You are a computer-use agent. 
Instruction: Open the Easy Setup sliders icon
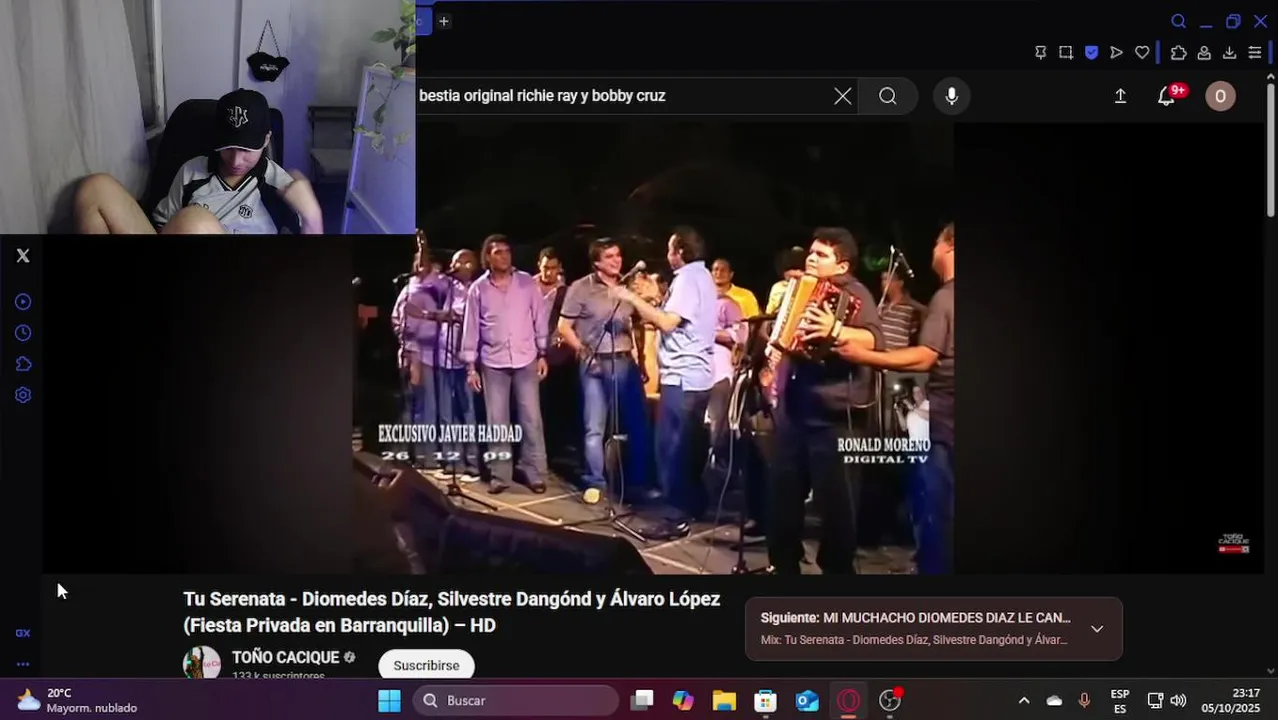tap(1255, 53)
